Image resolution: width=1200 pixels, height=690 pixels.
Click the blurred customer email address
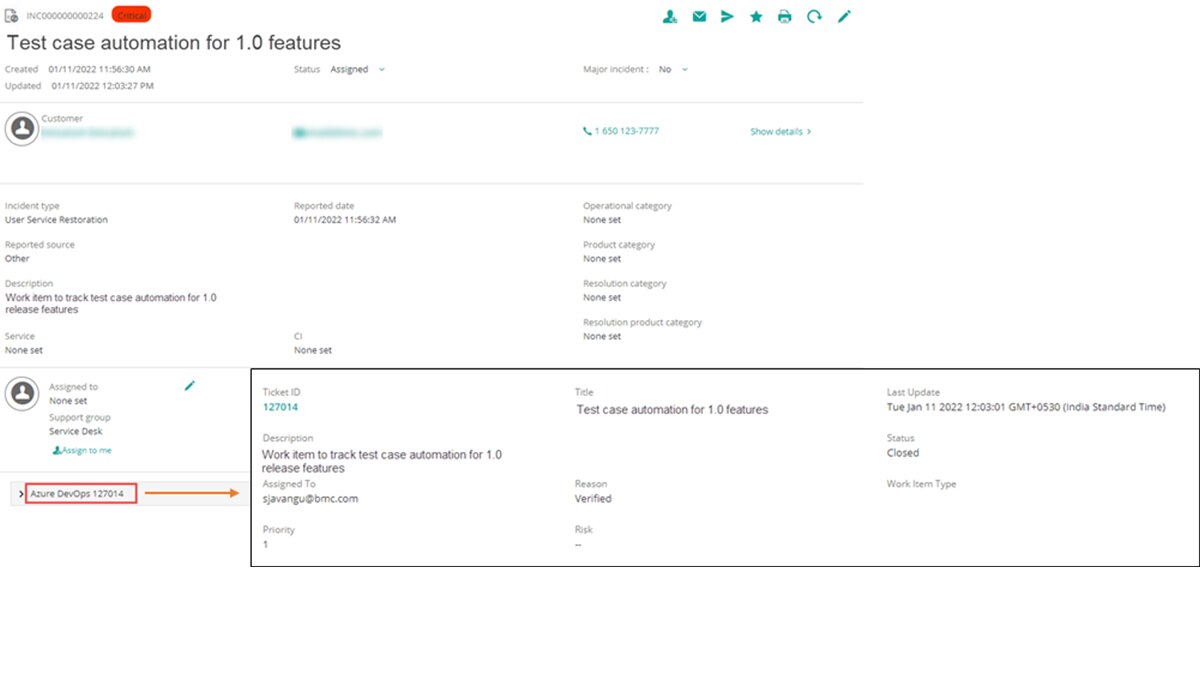click(337, 132)
